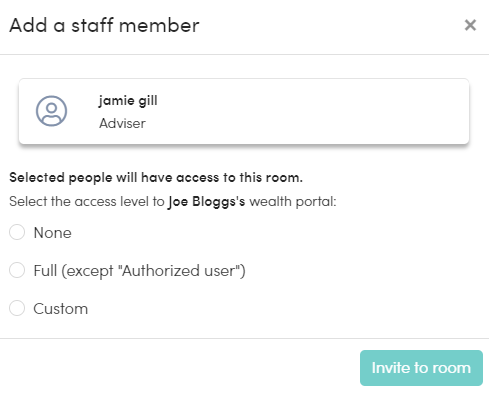The image size is (489, 393).
Task: Click the word "member" in dialog title
Action: [159, 25]
